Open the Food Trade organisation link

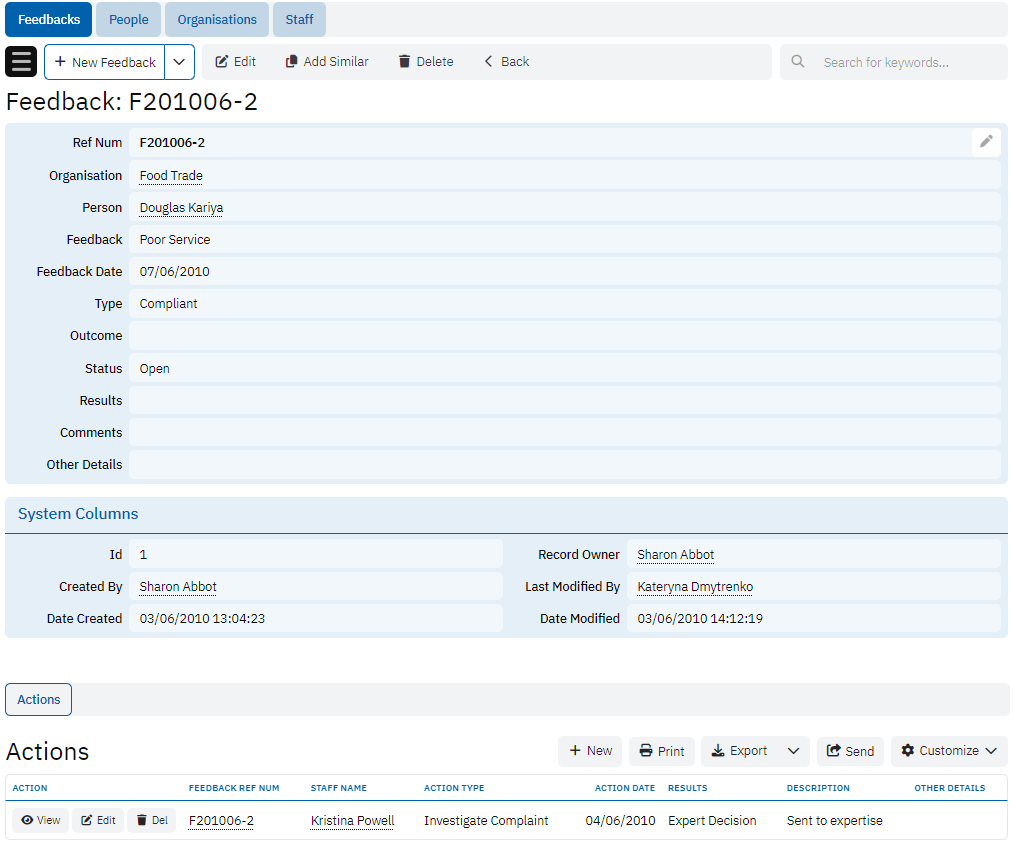pyautogui.click(x=171, y=175)
